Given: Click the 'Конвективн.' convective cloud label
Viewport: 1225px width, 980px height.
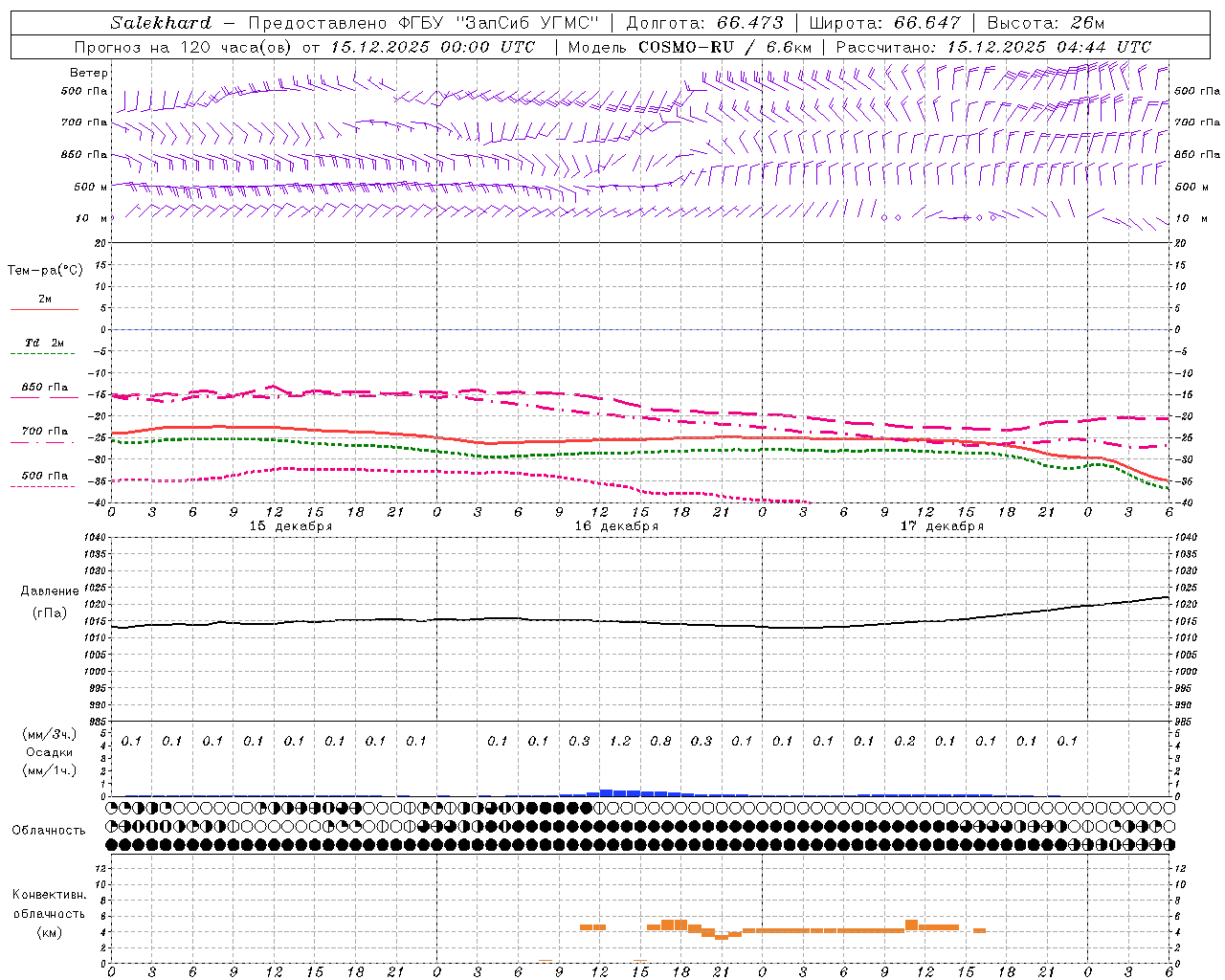Looking at the screenshot, I should [49, 895].
